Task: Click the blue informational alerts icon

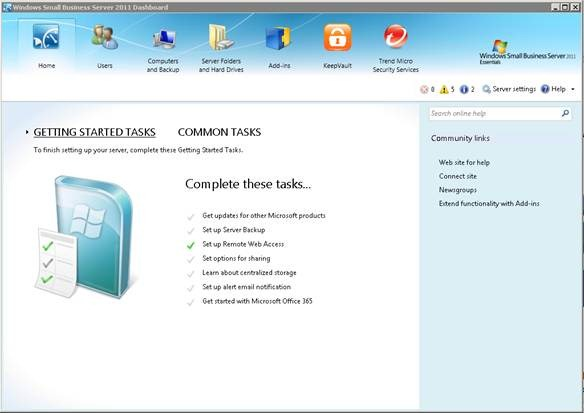Action: point(464,89)
